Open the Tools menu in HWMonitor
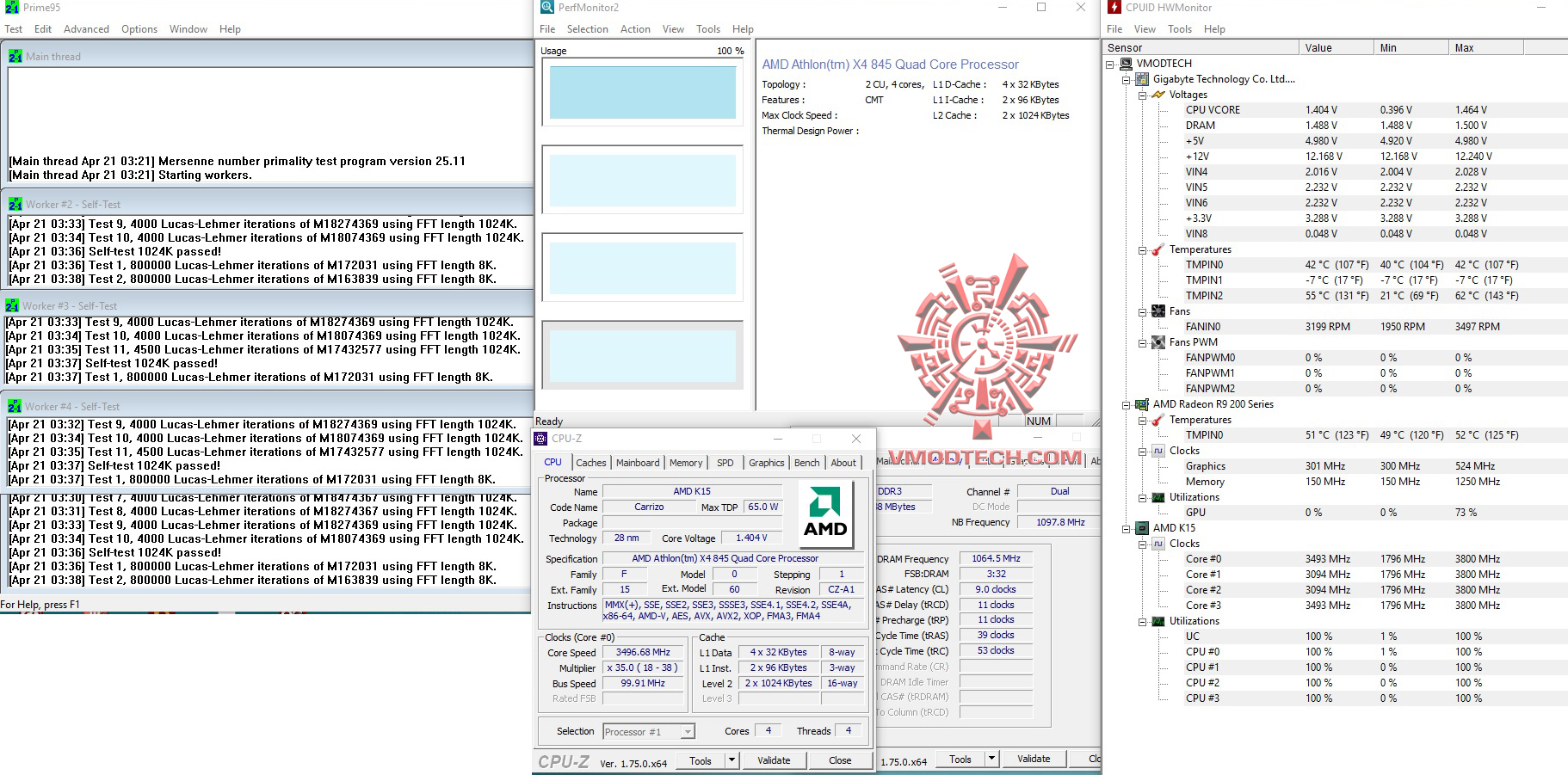This screenshot has height=775, width=1568. tap(1180, 29)
